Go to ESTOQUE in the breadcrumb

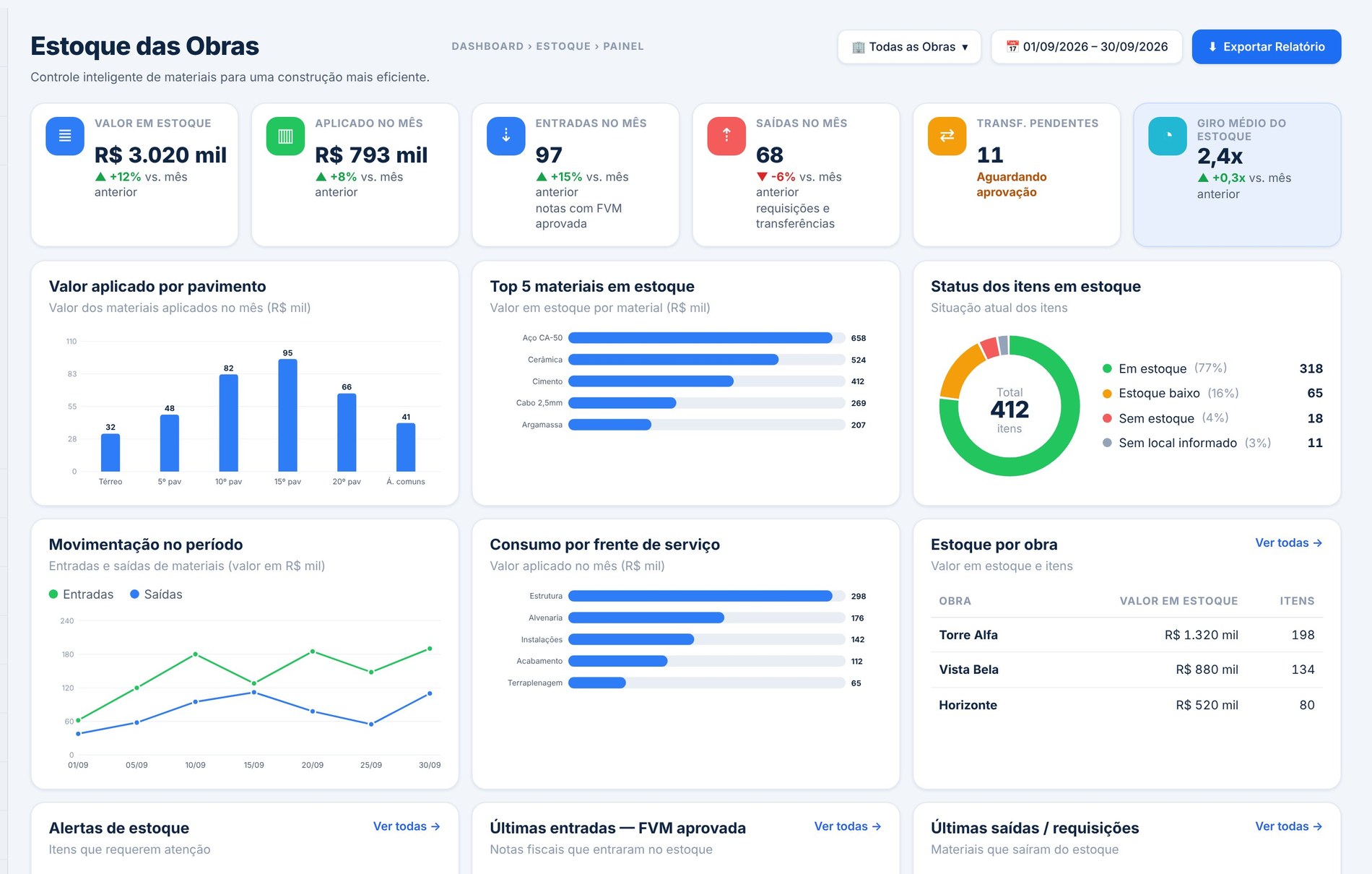[563, 46]
